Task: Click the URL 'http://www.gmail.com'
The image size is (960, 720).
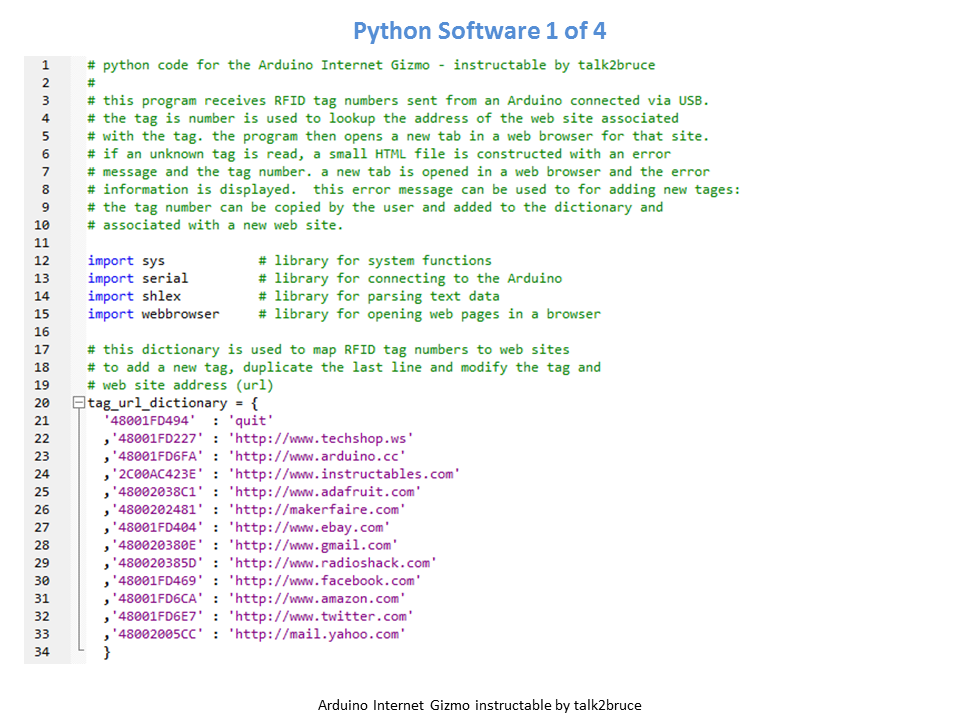Action: coord(313,545)
